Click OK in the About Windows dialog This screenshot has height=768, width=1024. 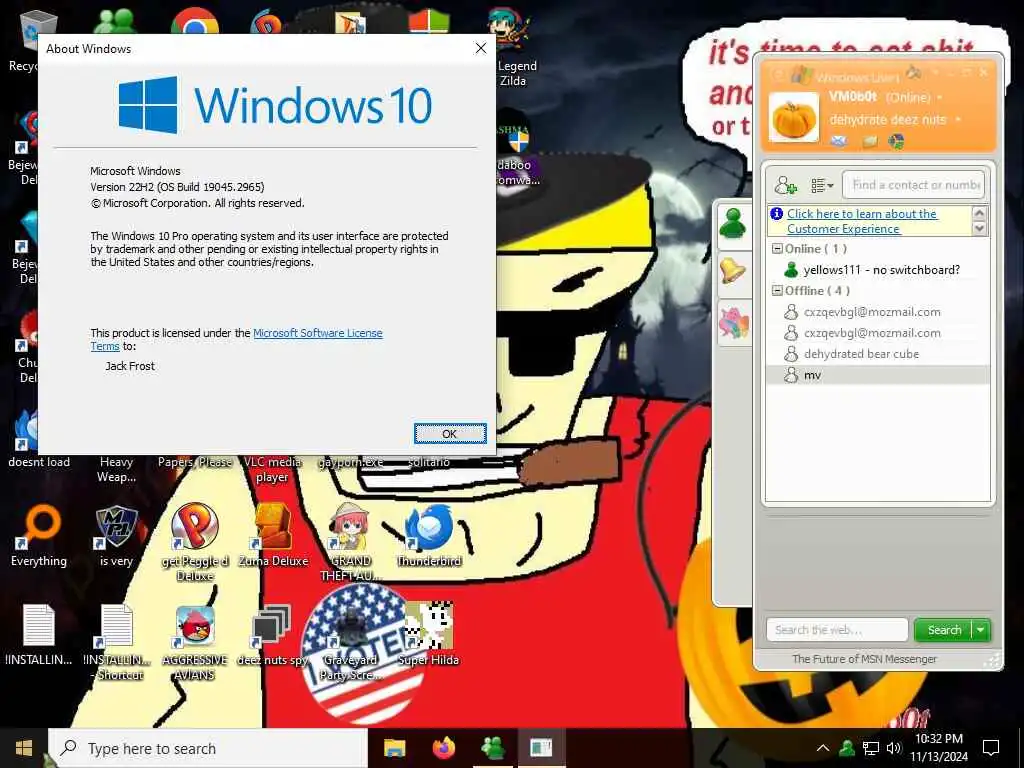pos(450,434)
